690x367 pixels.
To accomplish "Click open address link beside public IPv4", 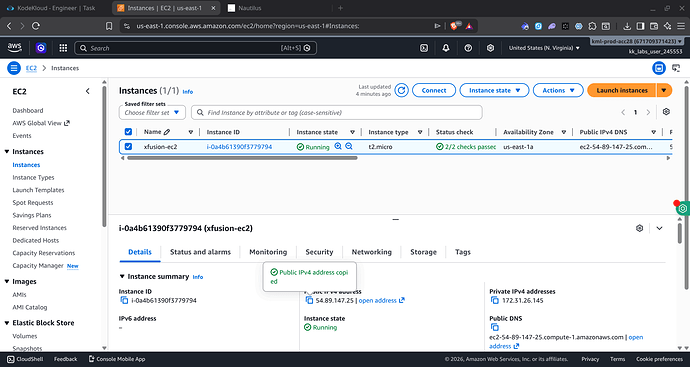I will point(382,301).
